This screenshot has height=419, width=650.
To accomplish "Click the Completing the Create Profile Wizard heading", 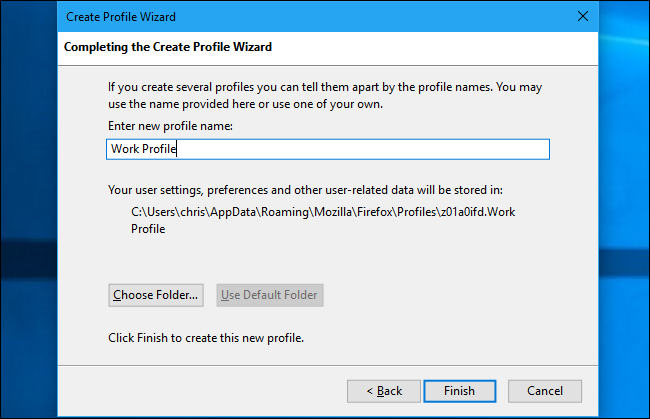I will [x=168, y=47].
